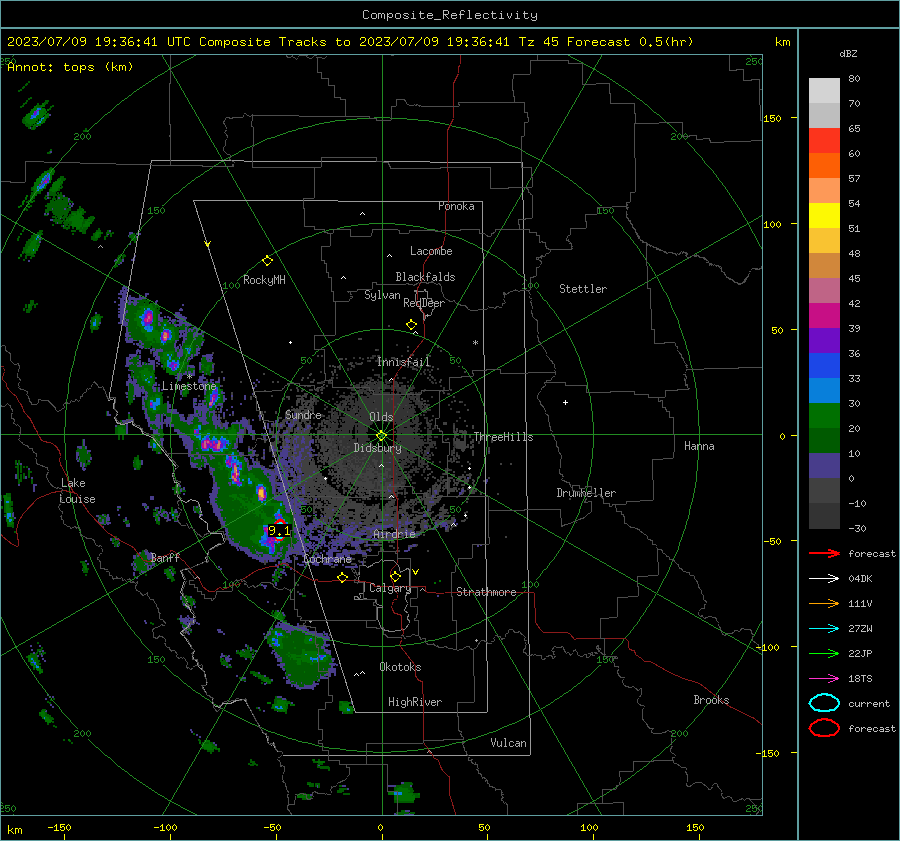Screen dimensions: 900x841
Task: Click the yellow radar-center diamond at Didsbury
Action: 381,436
